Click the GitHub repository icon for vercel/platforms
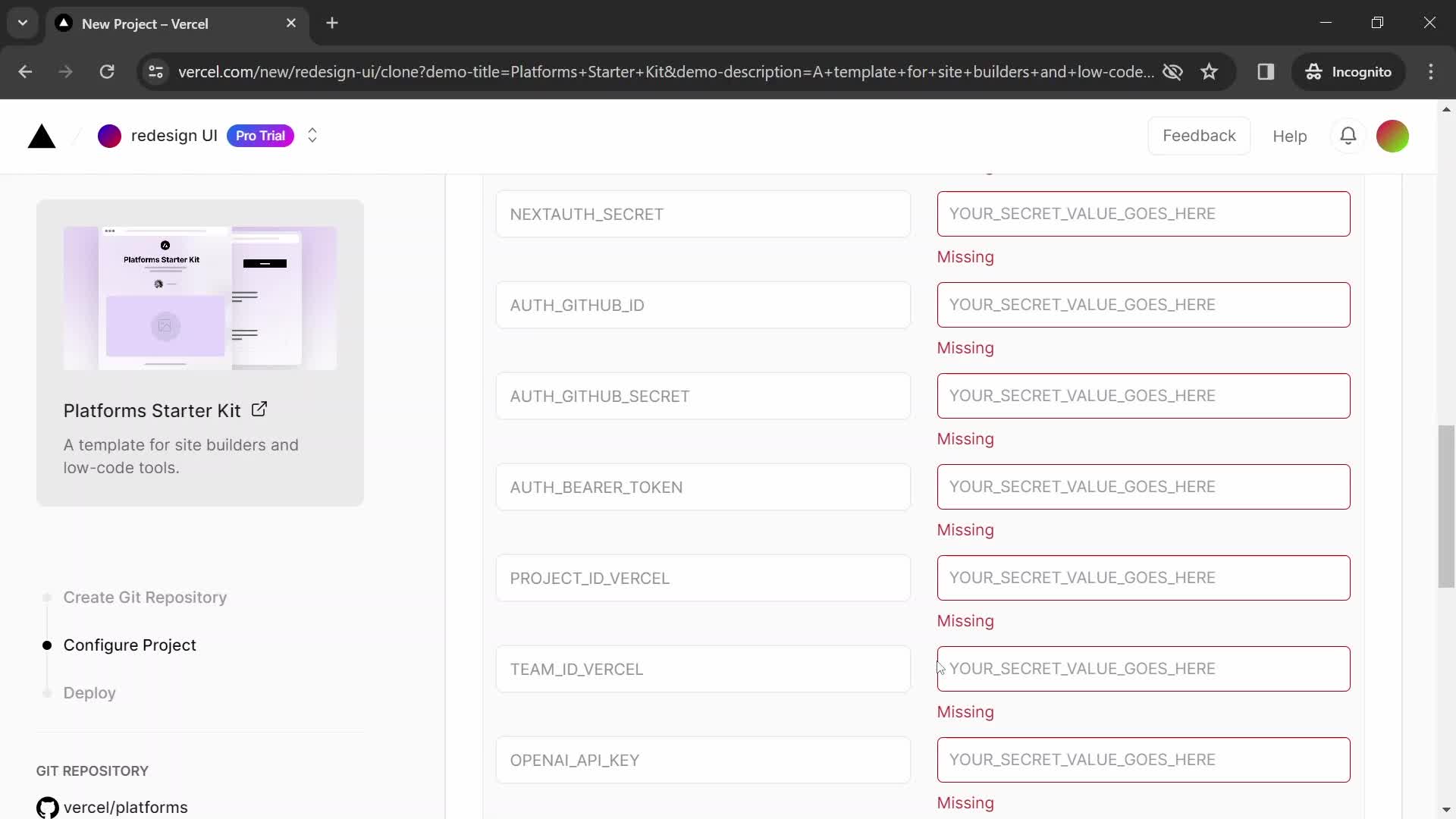 click(x=47, y=807)
